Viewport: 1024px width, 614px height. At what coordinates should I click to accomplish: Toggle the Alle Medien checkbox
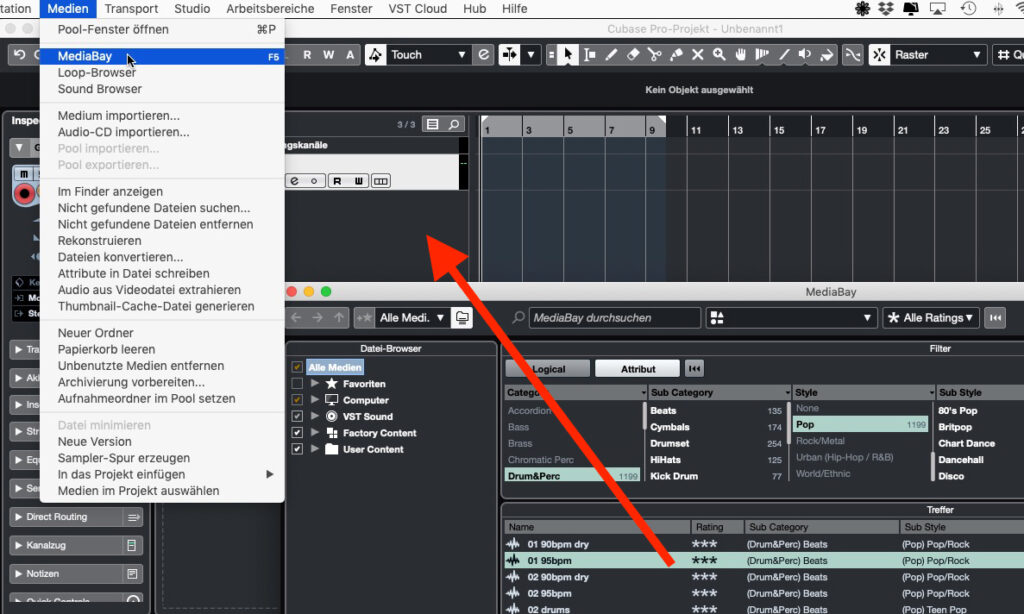tap(297, 367)
